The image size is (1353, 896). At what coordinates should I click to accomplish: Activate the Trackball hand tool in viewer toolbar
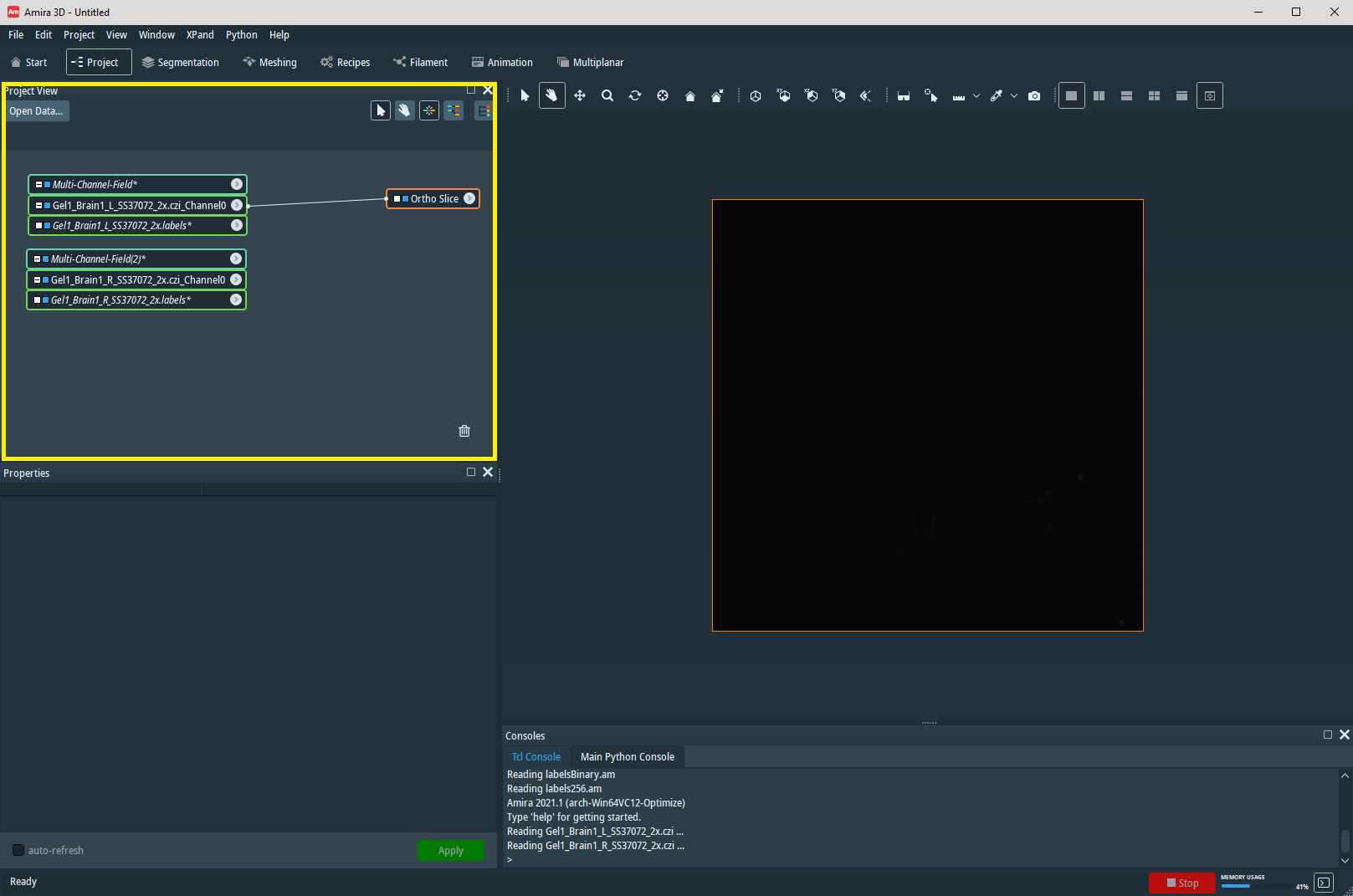click(x=551, y=95)
